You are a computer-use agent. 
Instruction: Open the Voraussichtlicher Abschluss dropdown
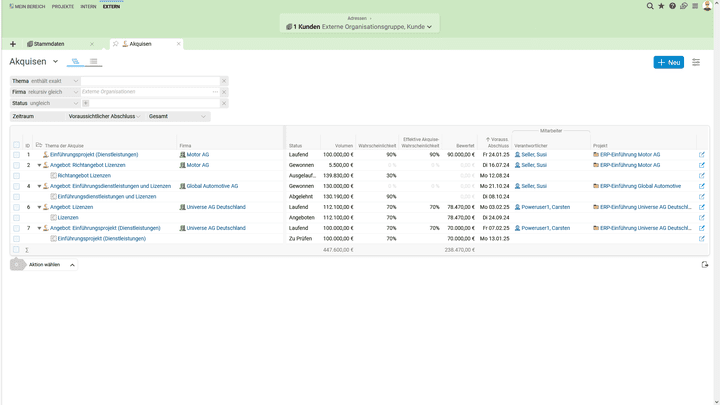104,116
